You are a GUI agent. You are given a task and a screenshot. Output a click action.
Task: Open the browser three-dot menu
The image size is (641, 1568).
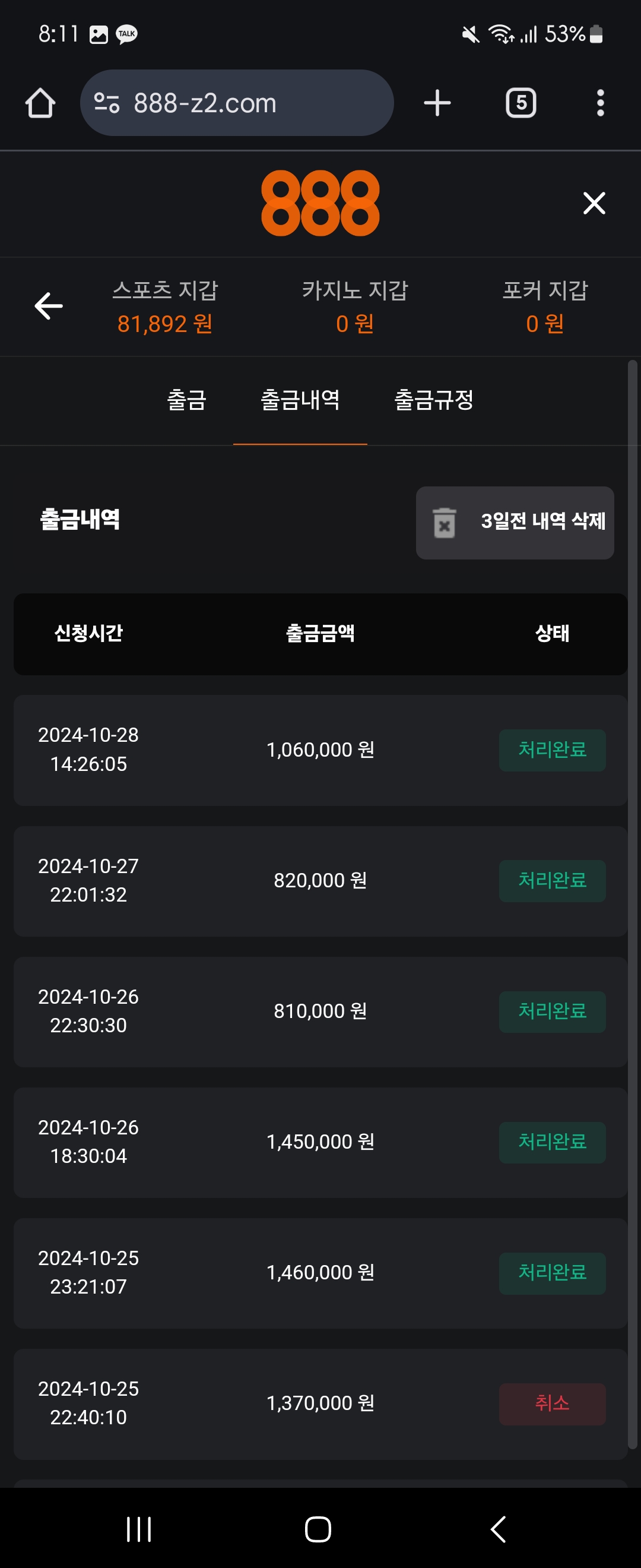coord(599,103)
